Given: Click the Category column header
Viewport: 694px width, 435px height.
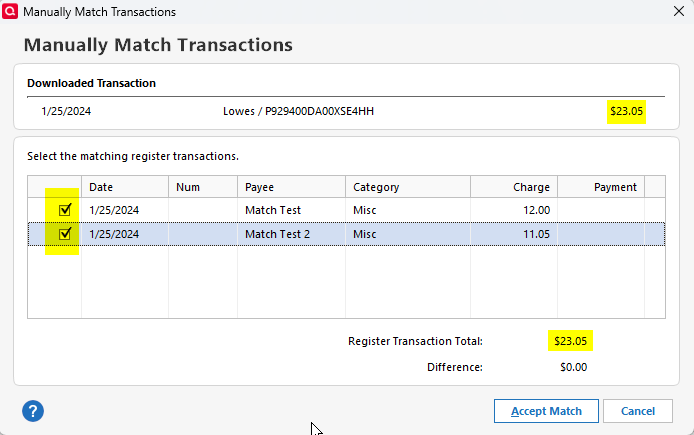Looking at the screenshot, I should click(x=407, y=187).
